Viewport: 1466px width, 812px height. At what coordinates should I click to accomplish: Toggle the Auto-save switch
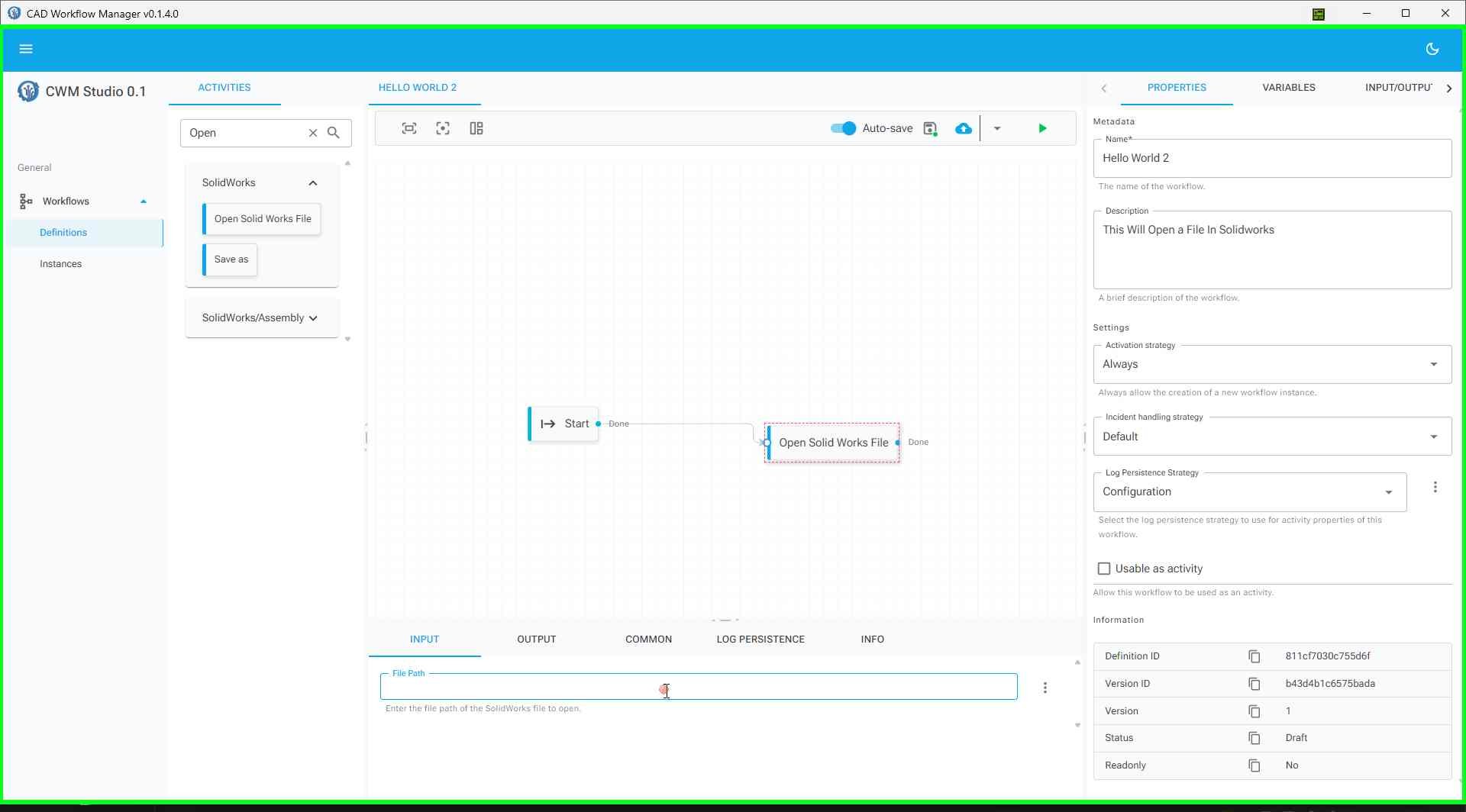point(843,128)
